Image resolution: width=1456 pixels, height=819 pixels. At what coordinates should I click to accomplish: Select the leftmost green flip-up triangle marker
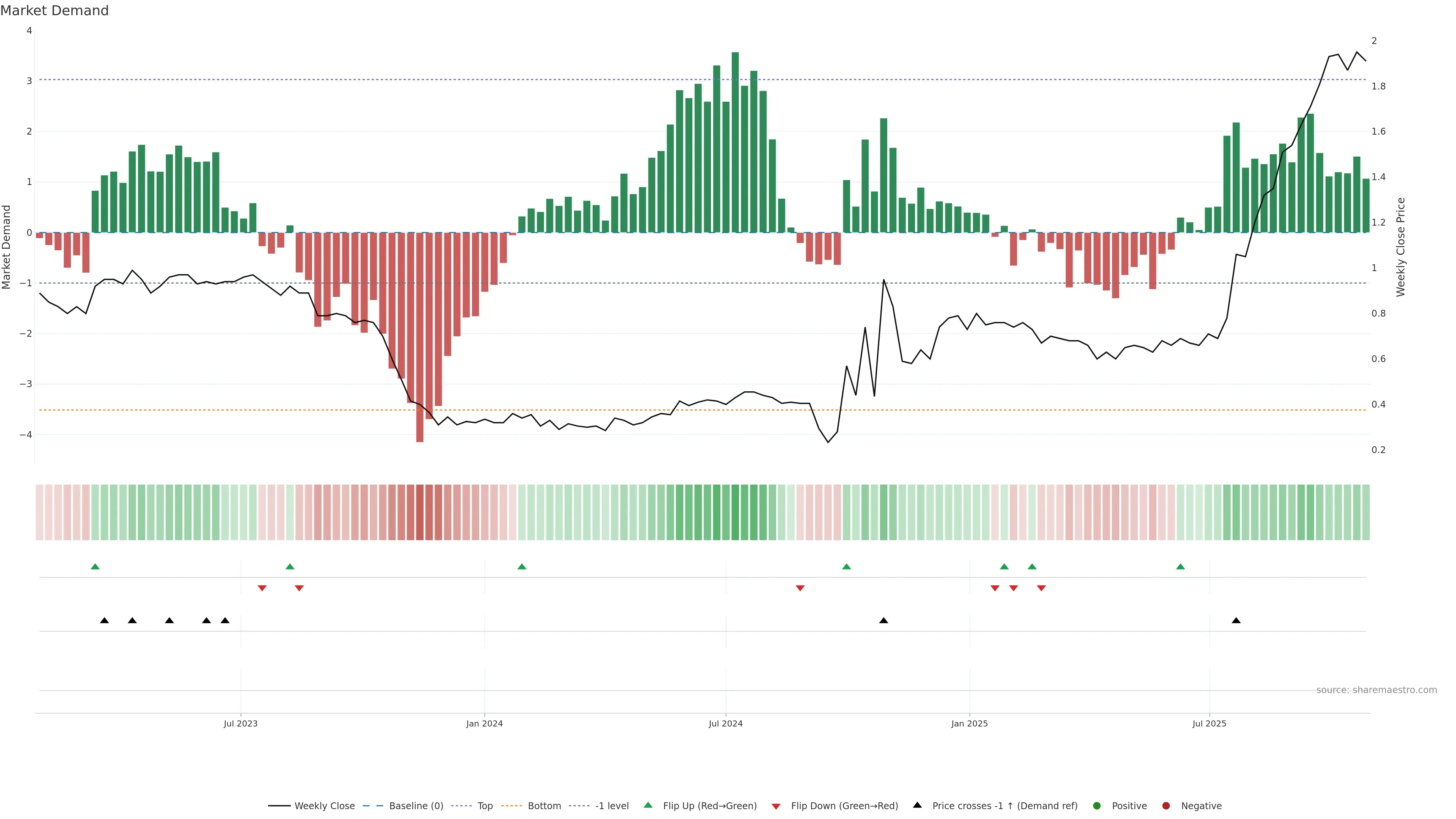pyautogui.click(x=95, y=566)
